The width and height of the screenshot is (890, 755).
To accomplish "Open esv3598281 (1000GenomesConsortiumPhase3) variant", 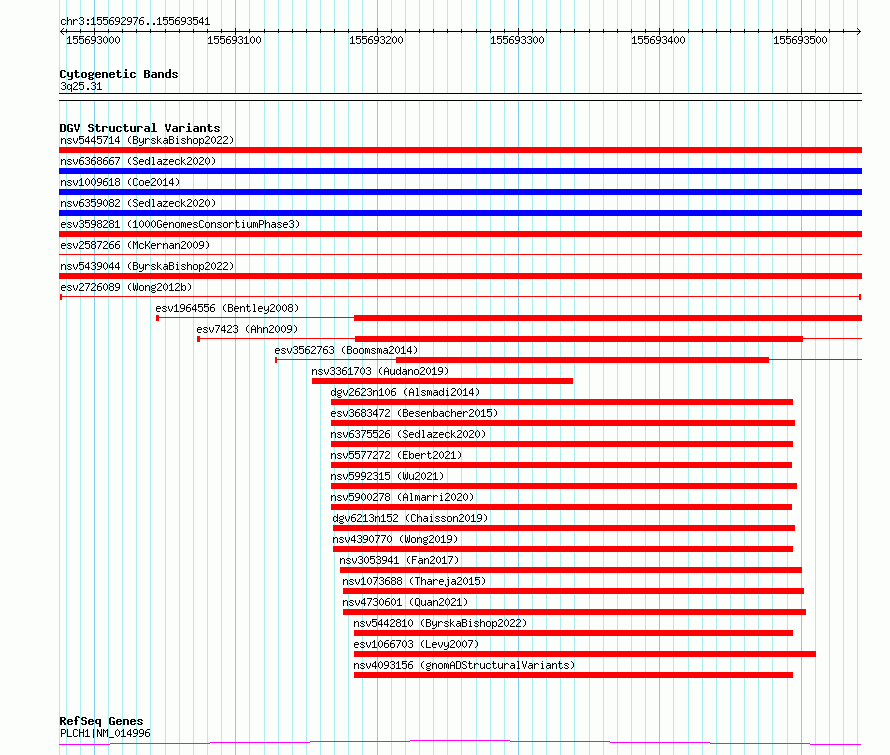I will click(x=180, y=224).
